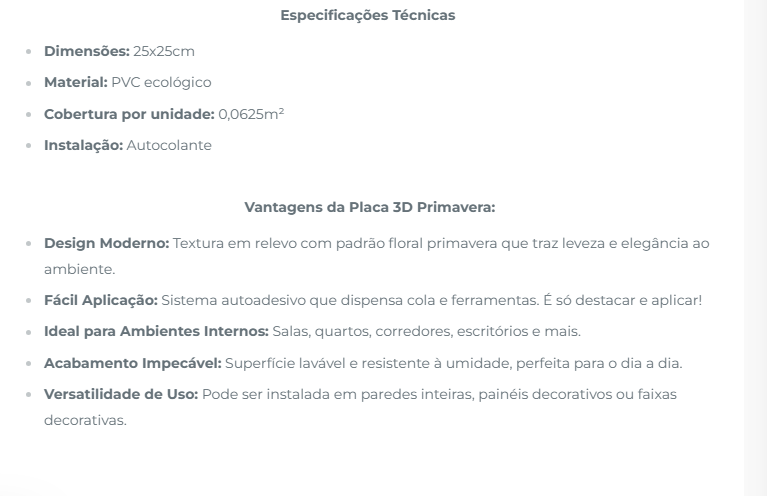Click the "Vantagens da Placa 3D Primavera:" heading
Screen dimensions: 767x496
pyautogui.click(x=370, y=207)
